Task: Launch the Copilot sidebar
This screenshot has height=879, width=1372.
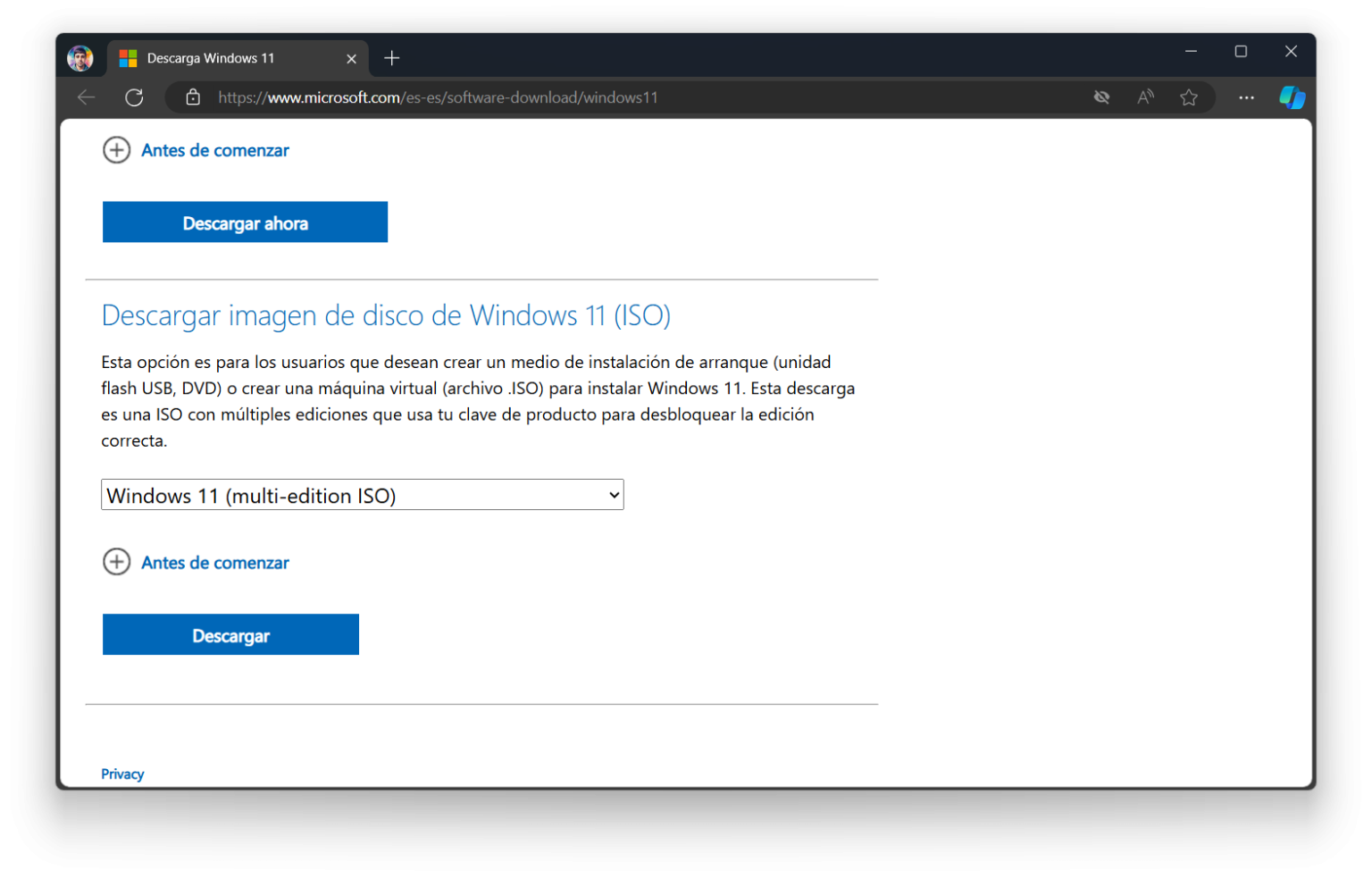Action: point(1292,97)
